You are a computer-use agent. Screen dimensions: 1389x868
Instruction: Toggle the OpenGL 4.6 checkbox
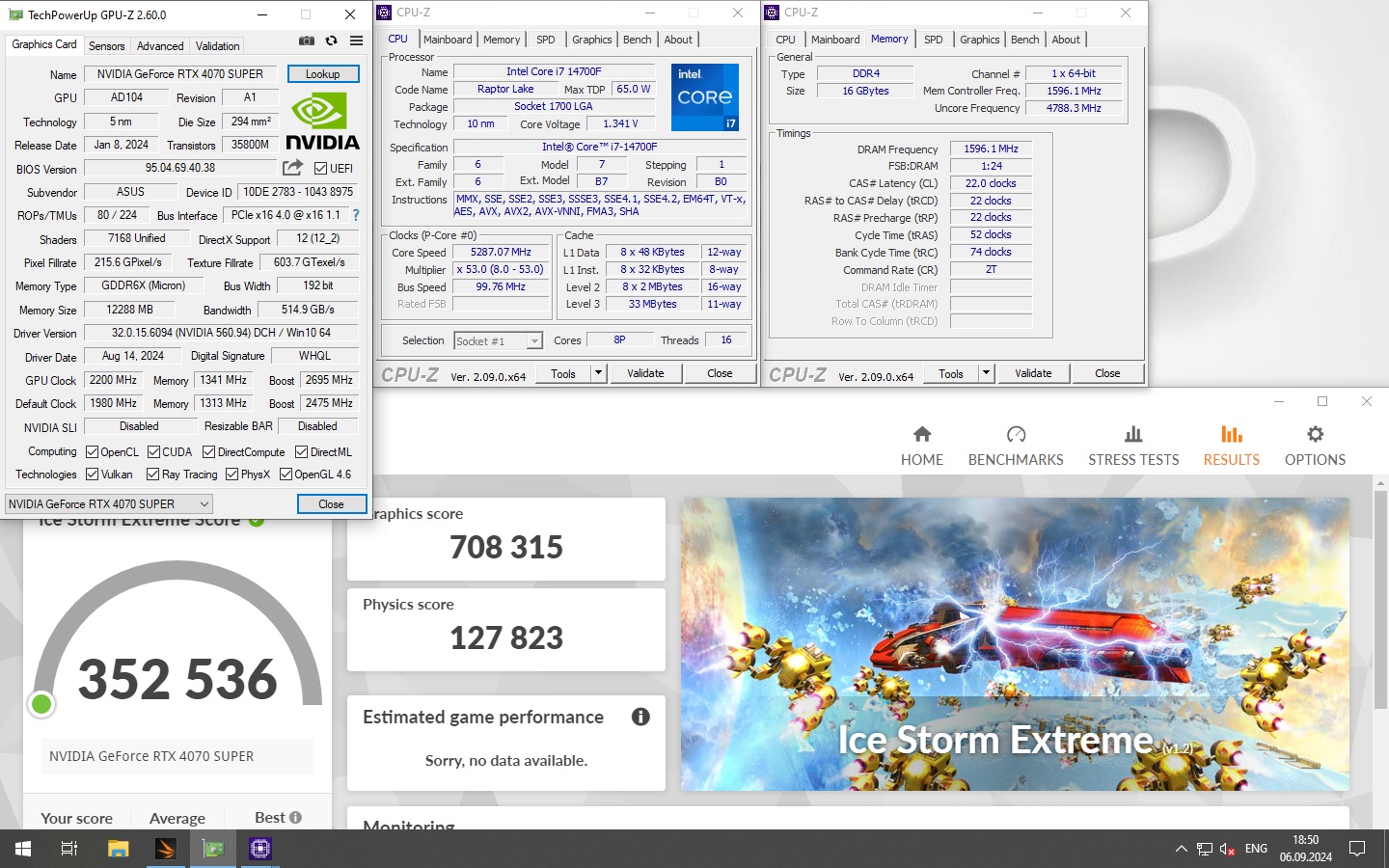(x=286, y=474)
